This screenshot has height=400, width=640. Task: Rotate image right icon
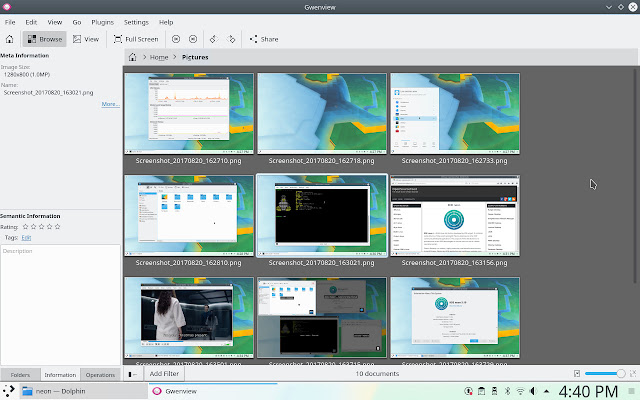point(231,39)
